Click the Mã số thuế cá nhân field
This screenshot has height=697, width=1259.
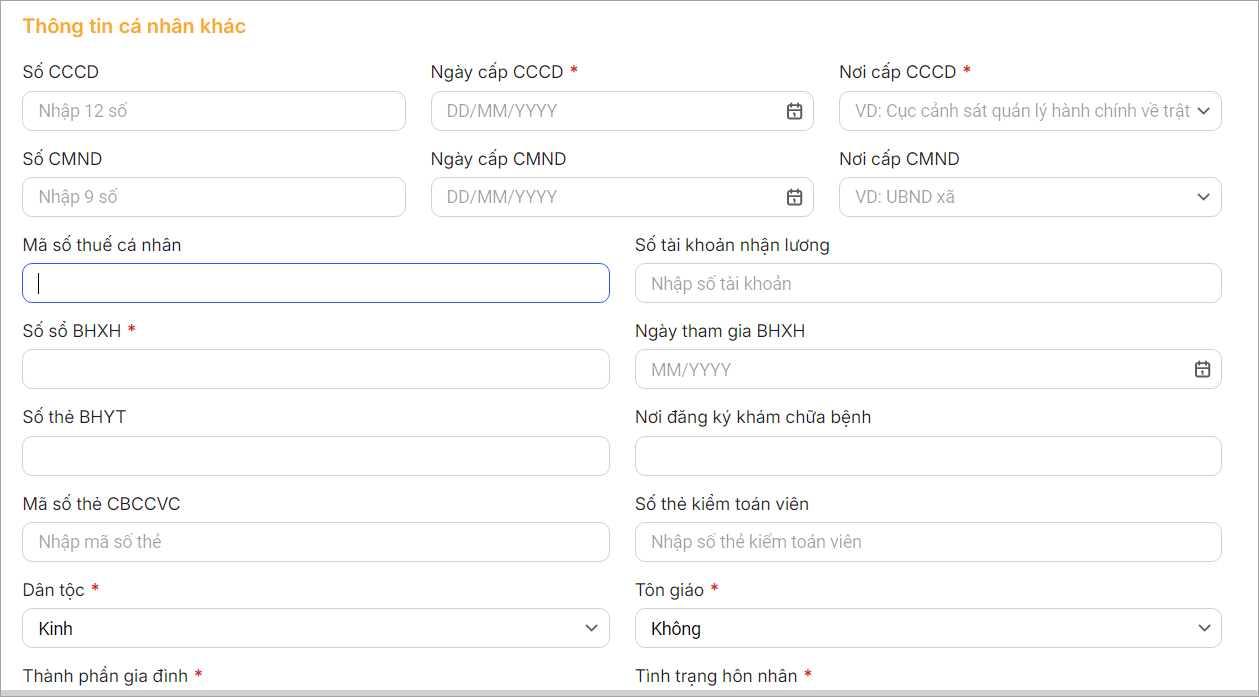coord(315,283)
